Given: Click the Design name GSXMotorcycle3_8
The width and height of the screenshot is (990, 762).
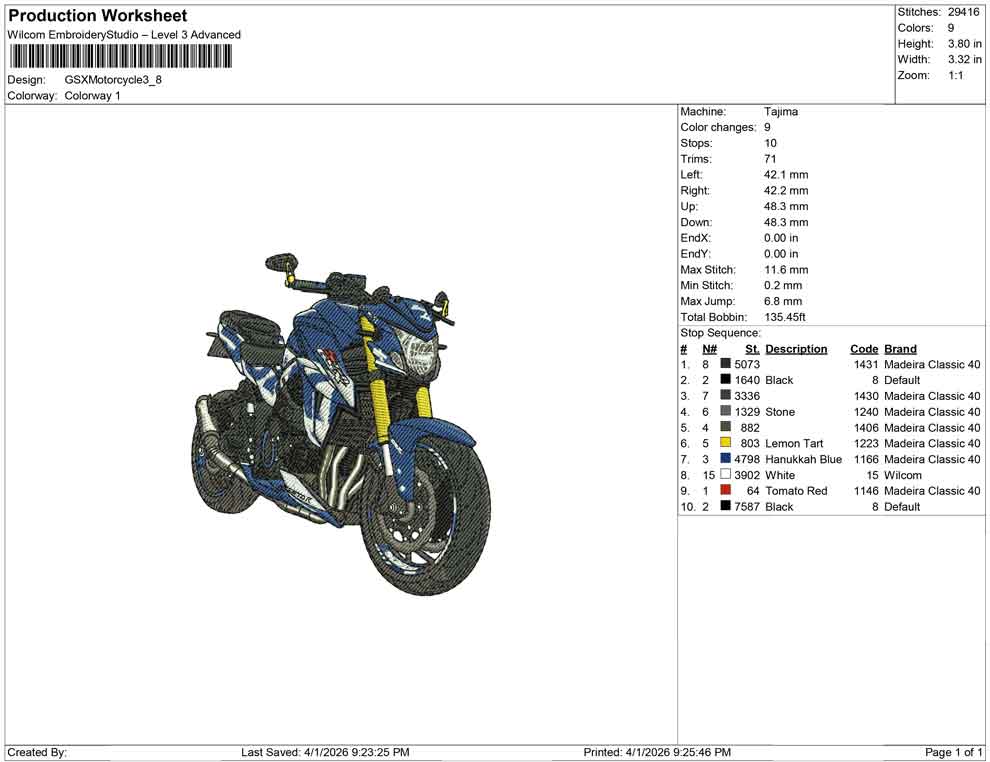Looking at the screenshot, I should click(111, 80).
